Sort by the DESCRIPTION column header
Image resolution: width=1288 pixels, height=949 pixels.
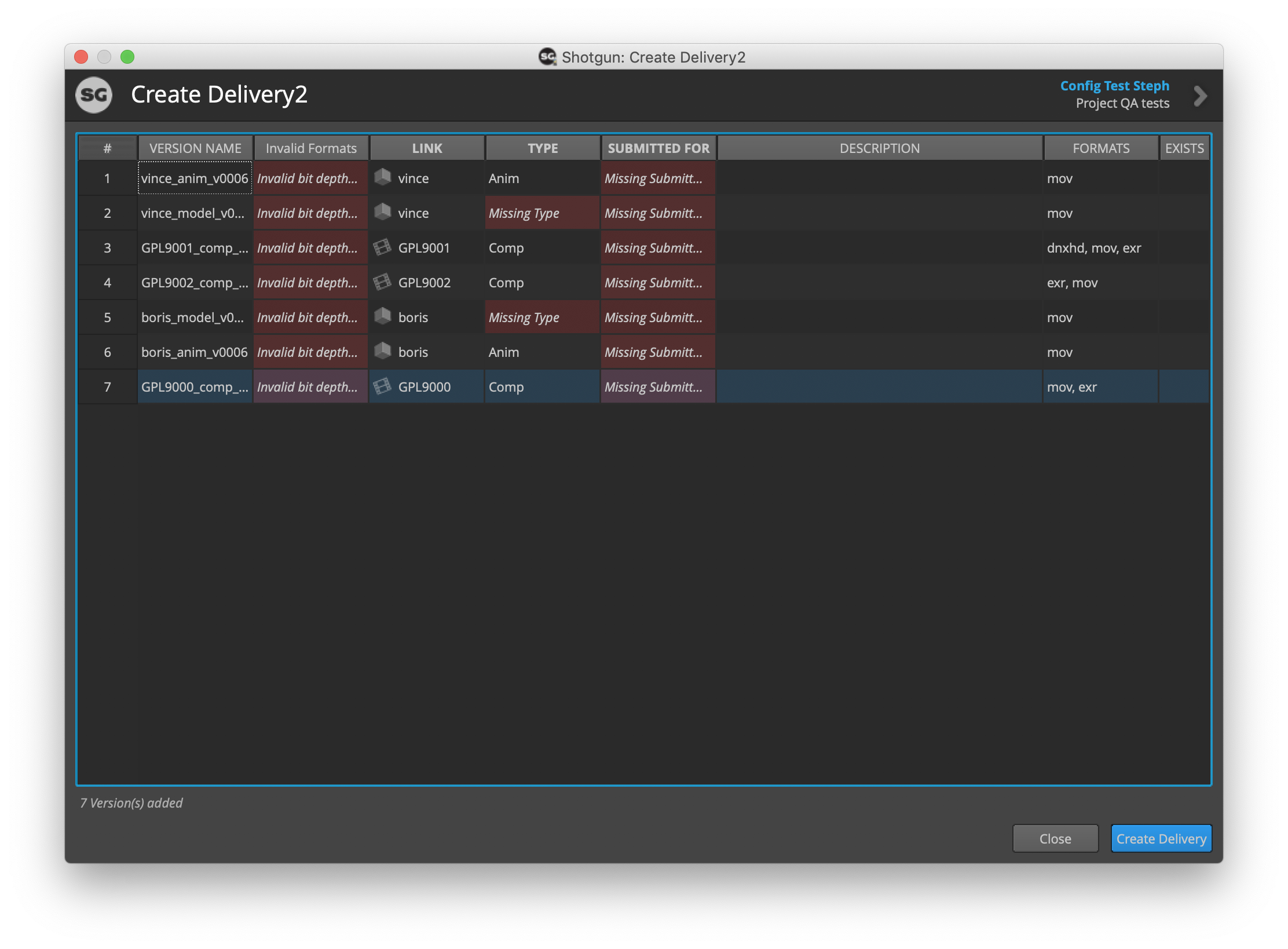(x=880, y=148)
